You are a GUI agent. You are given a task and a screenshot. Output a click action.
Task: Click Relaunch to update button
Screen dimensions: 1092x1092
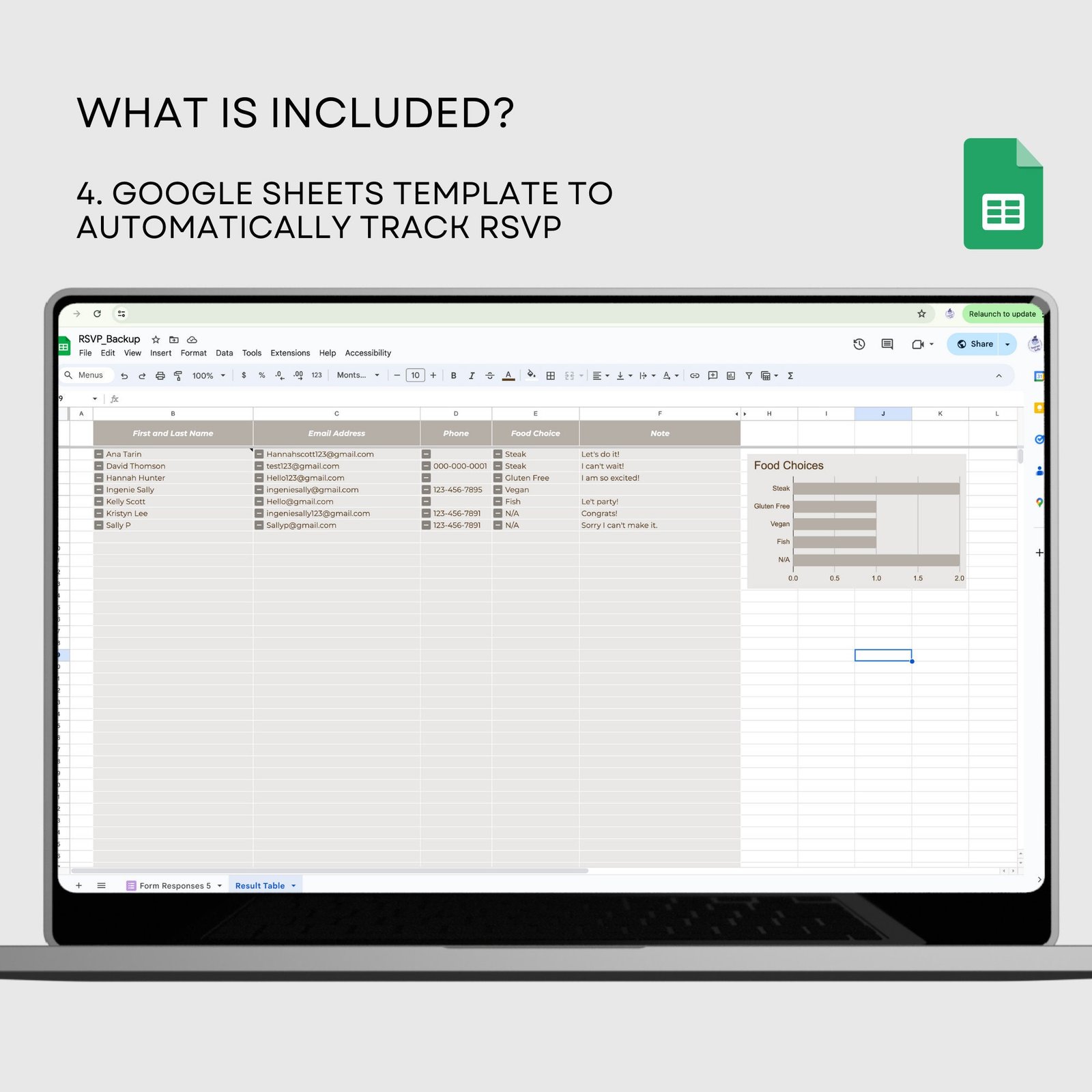1003,314
